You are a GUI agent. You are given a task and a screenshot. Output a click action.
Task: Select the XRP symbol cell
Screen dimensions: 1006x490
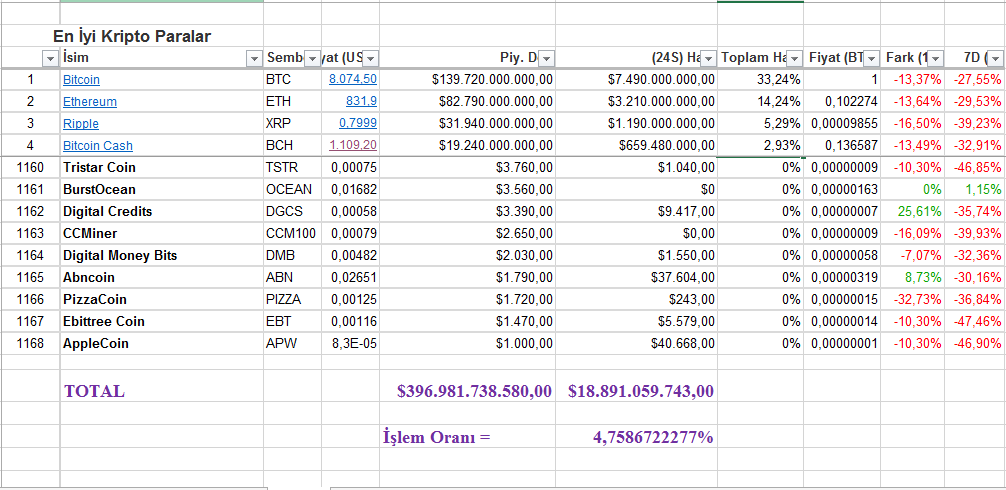[x=293, y=123]
